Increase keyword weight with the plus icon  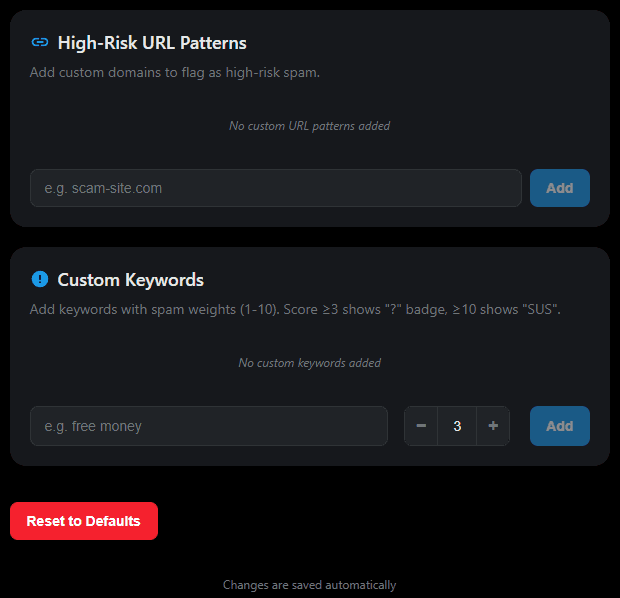(493, 426)
